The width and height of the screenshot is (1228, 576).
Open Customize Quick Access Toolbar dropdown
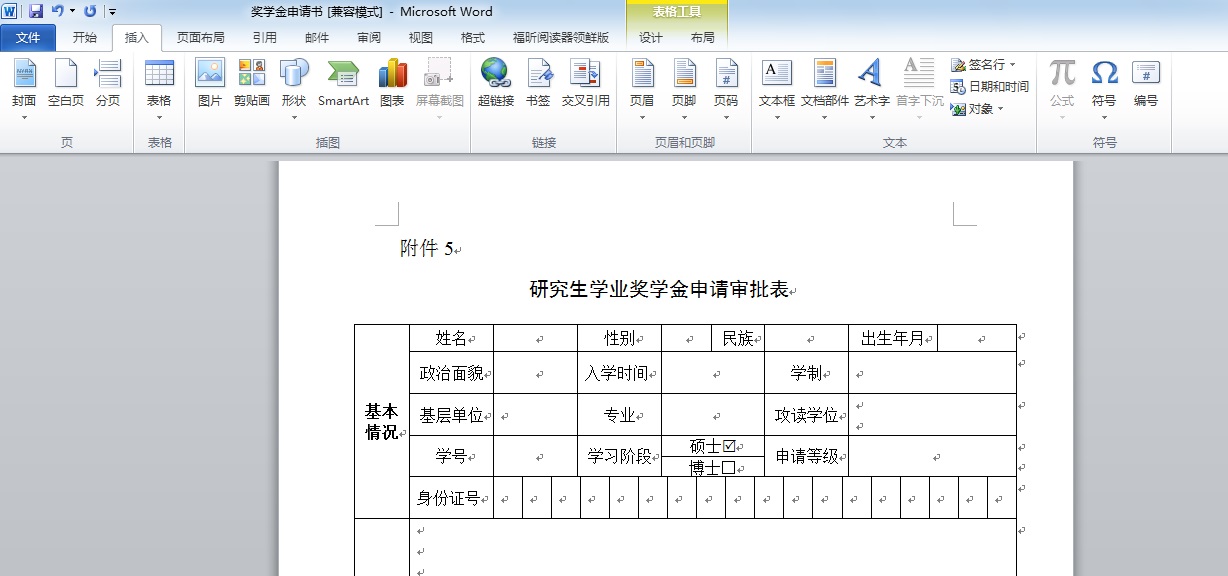click(112, 12)
